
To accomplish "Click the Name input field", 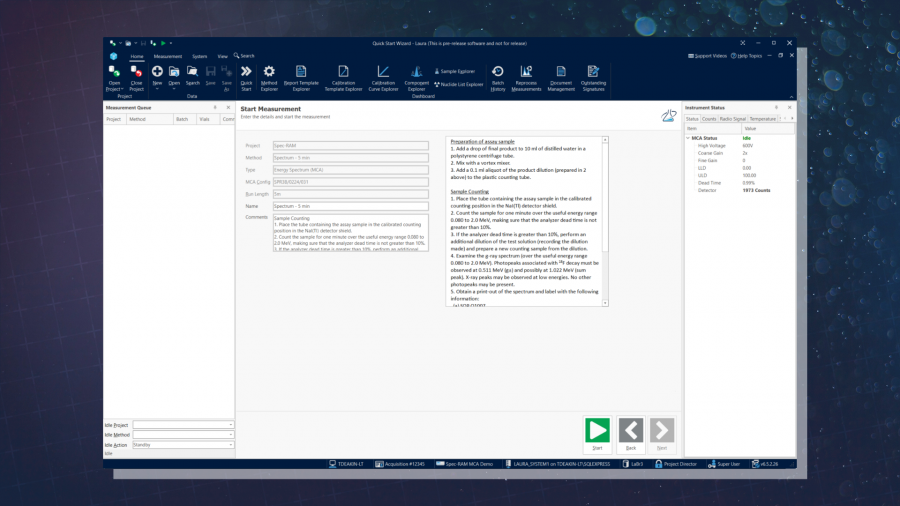I will tap(350, 206).
